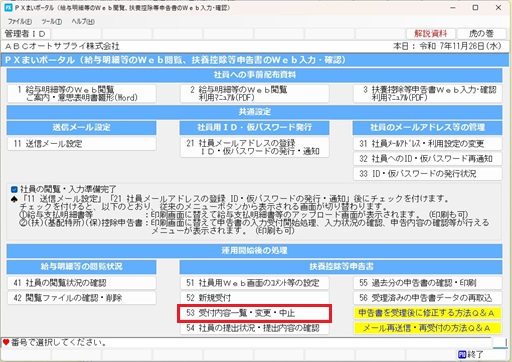Open 1 給与明細等のWeb閲覧 ご案内 Word document
The height and width of the screenshot is (362, 512).
[82, 93]
